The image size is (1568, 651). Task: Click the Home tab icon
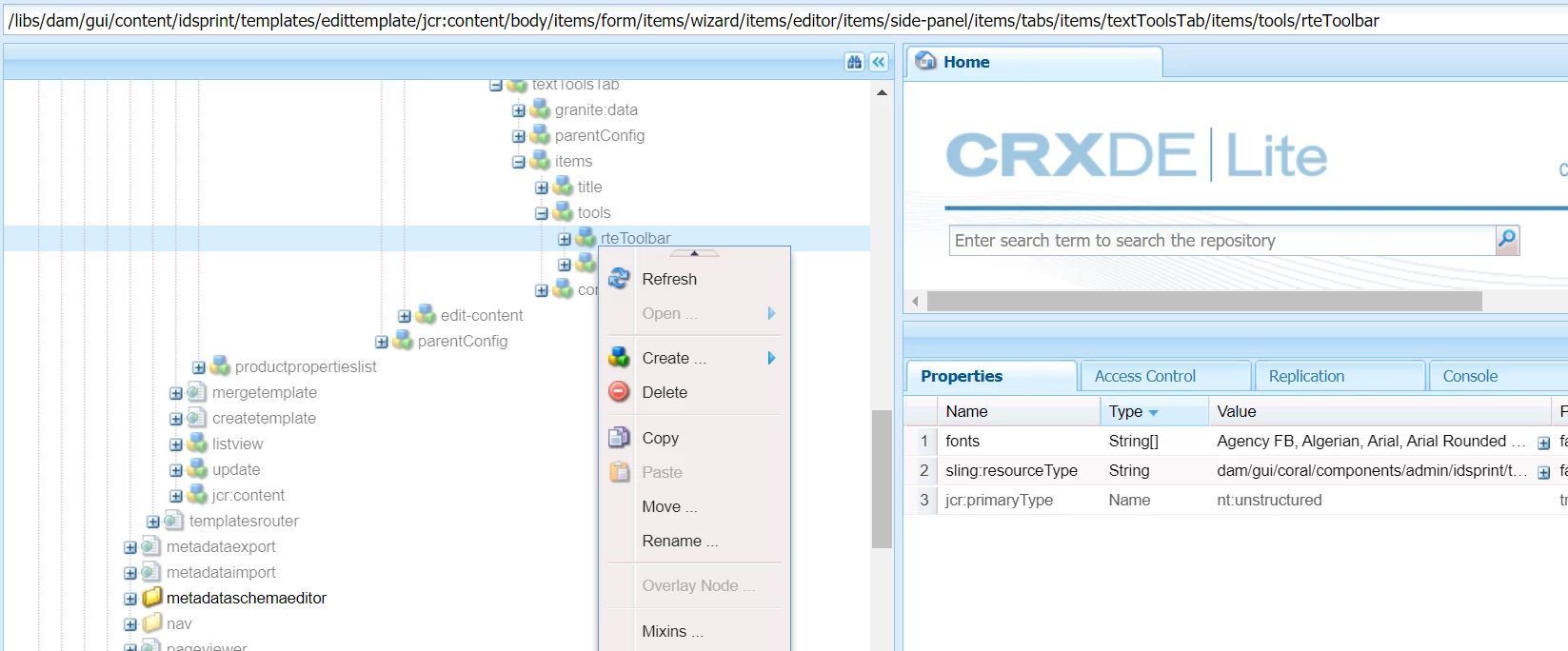[925, 61]
